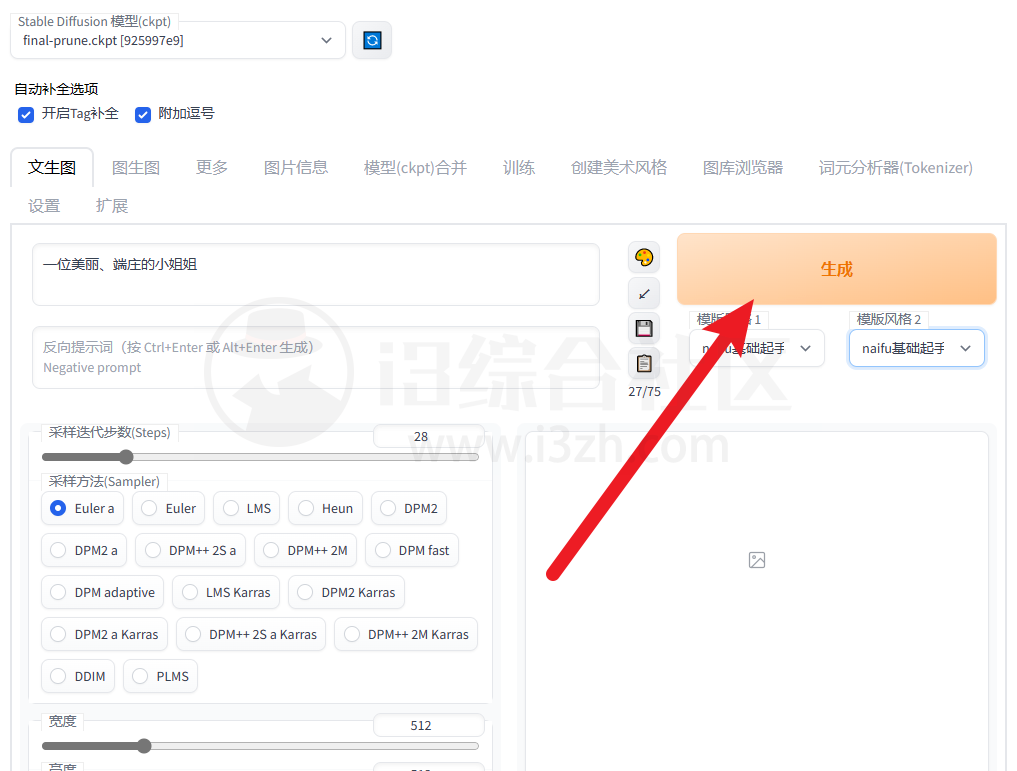Screen dimensions: 1017x771
Task: Select the DPM++ 2M sampler
Action: [x=305, y=551]
